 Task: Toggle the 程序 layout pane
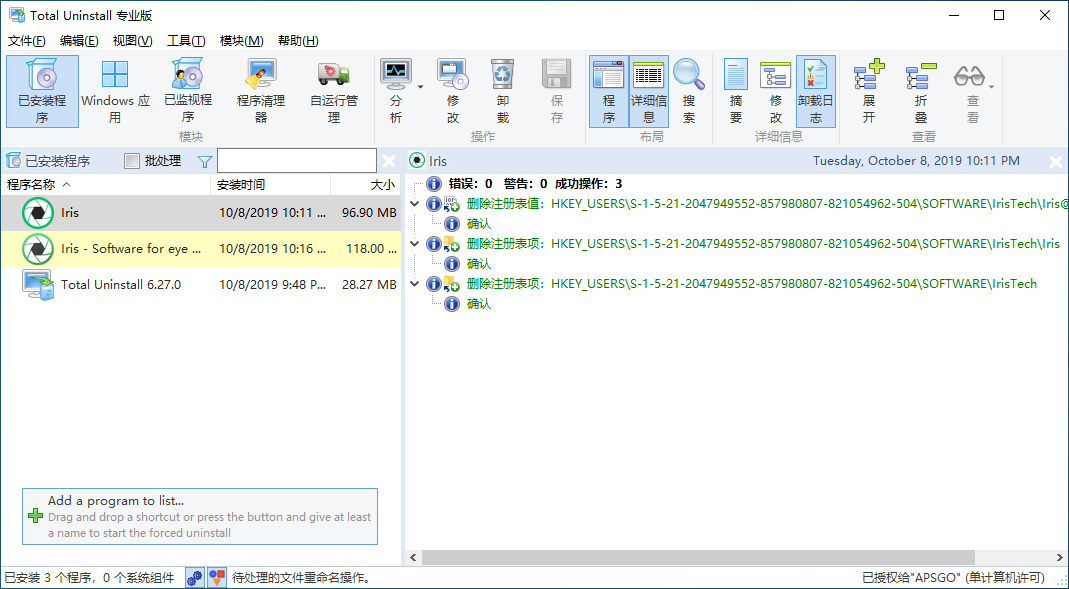pos(609,92)
